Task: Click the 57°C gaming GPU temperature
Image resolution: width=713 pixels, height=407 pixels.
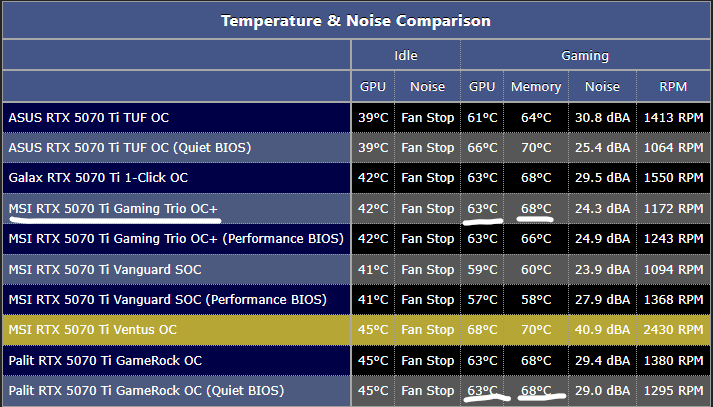Action: click(482, 299)
